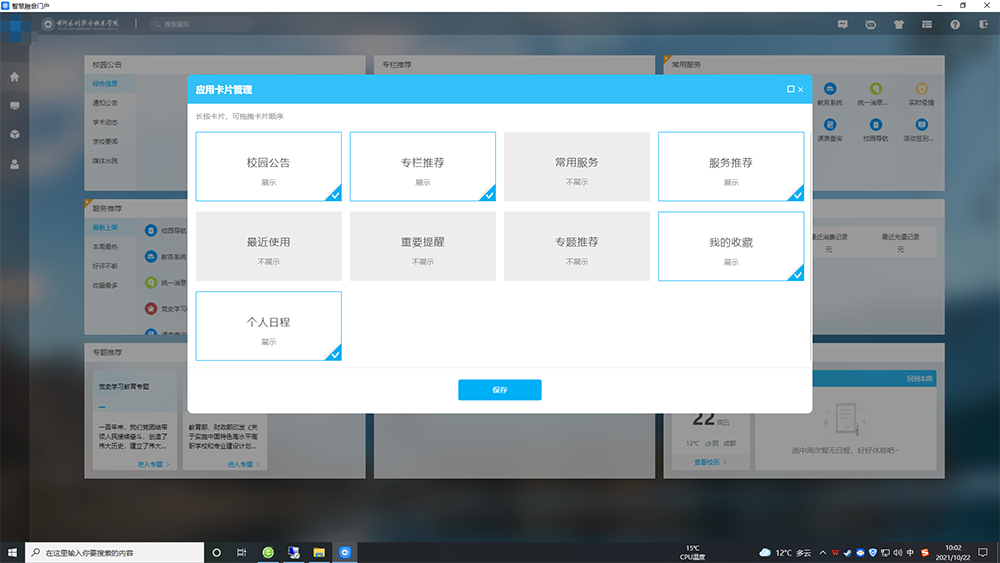Image resolution: width=1000 pixels, height=563 pixels.
Task: Click the 保存 button
Action: [x=499, y=390]
